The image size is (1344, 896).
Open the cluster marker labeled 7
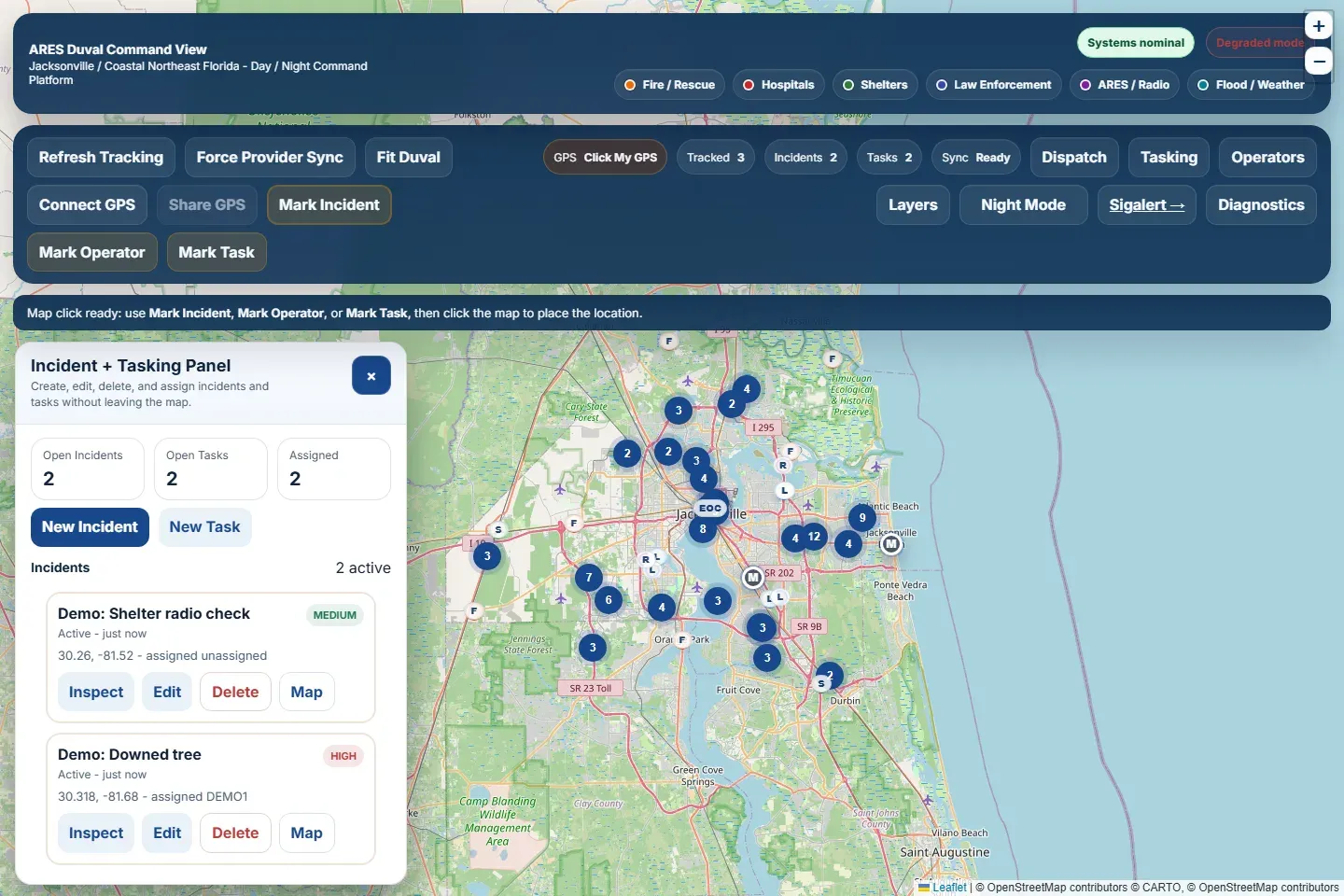click(x=589, y=578)
